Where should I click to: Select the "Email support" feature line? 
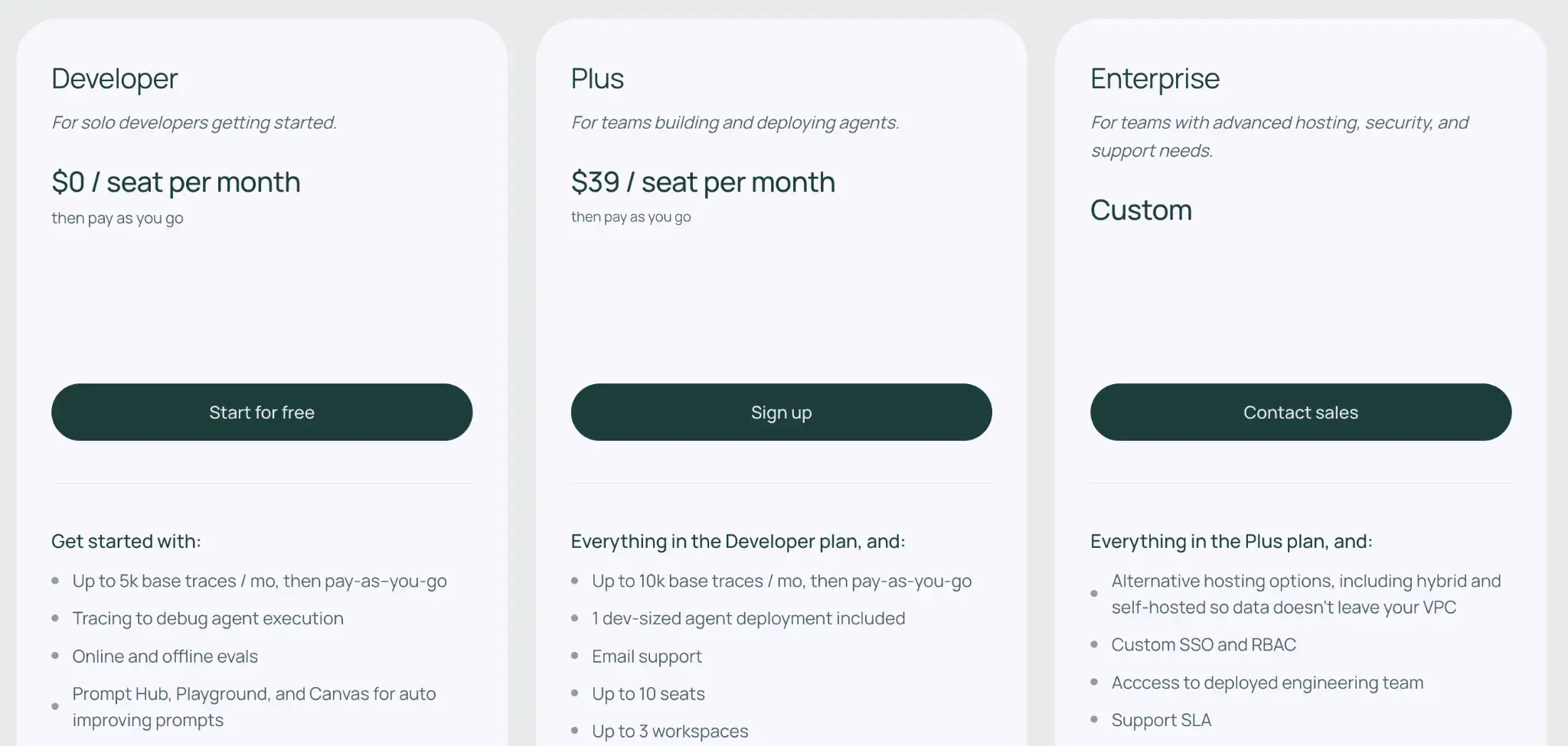646,656
